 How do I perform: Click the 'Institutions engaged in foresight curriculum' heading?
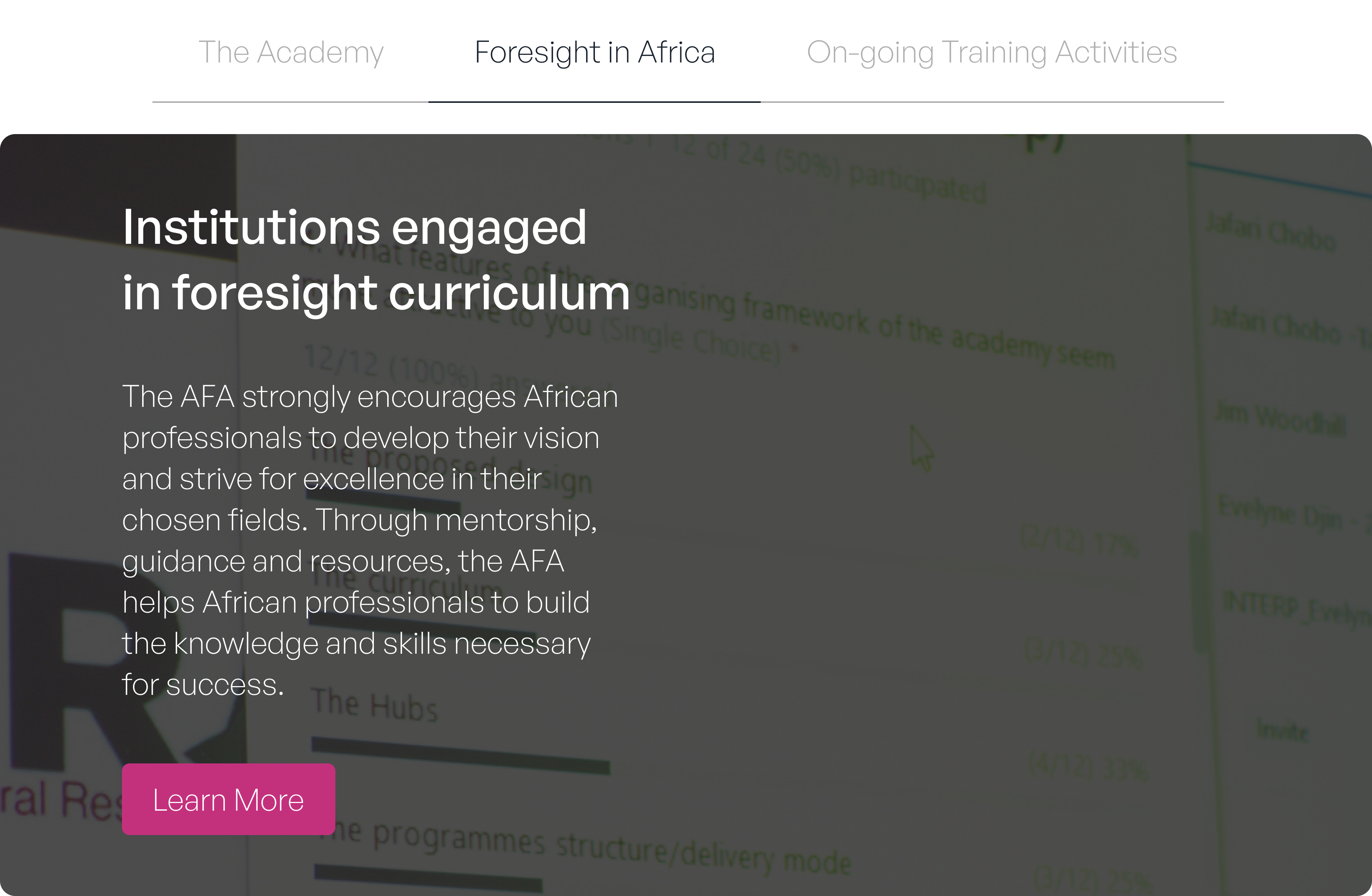click(x=376, y=260)
